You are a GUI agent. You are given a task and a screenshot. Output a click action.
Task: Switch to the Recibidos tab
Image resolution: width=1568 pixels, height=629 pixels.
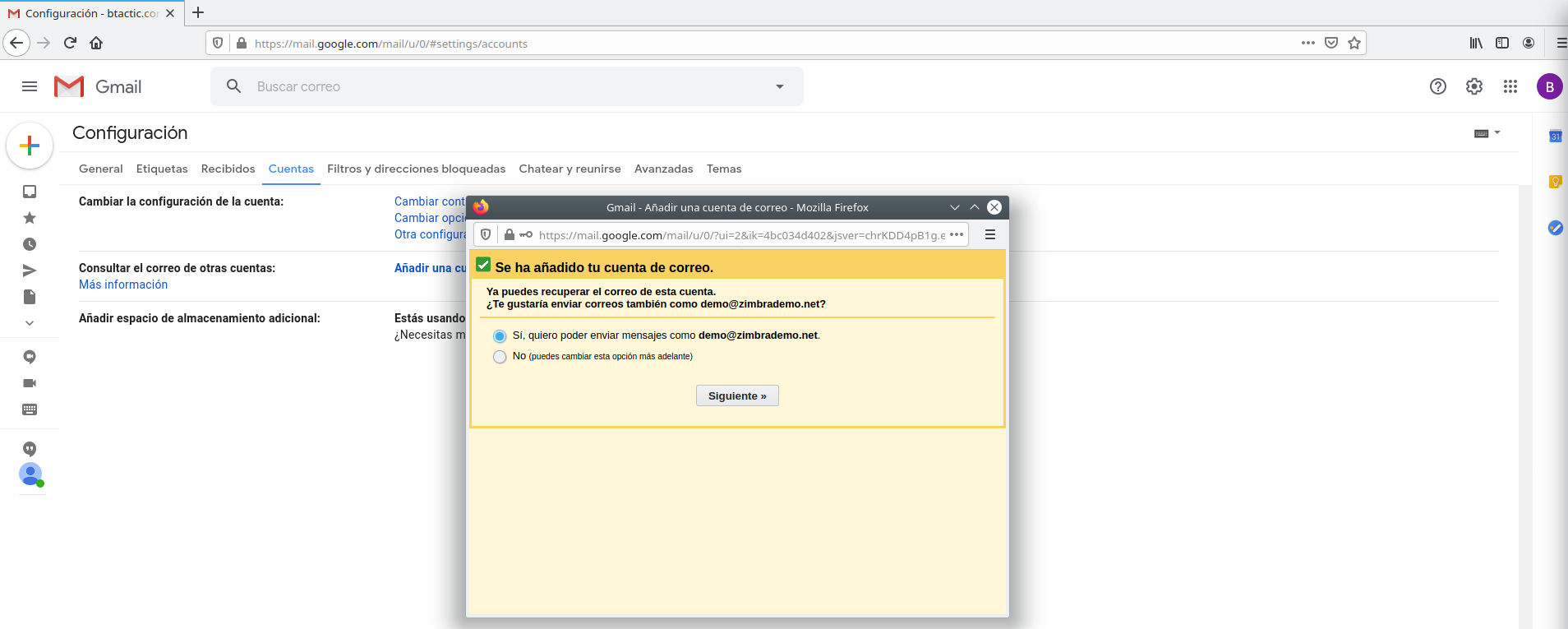coord(228,169)
